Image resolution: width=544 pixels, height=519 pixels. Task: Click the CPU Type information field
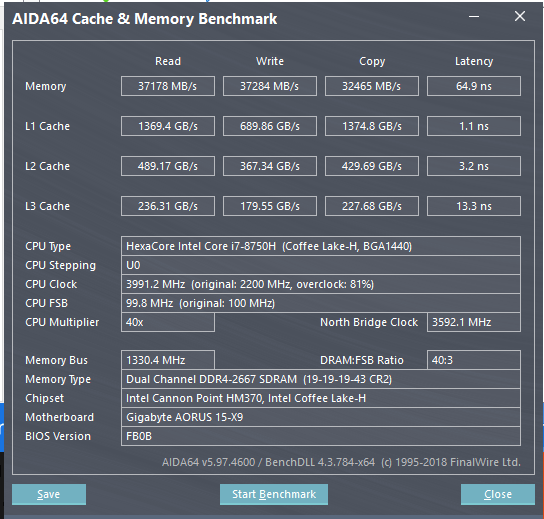click(321, 246)
